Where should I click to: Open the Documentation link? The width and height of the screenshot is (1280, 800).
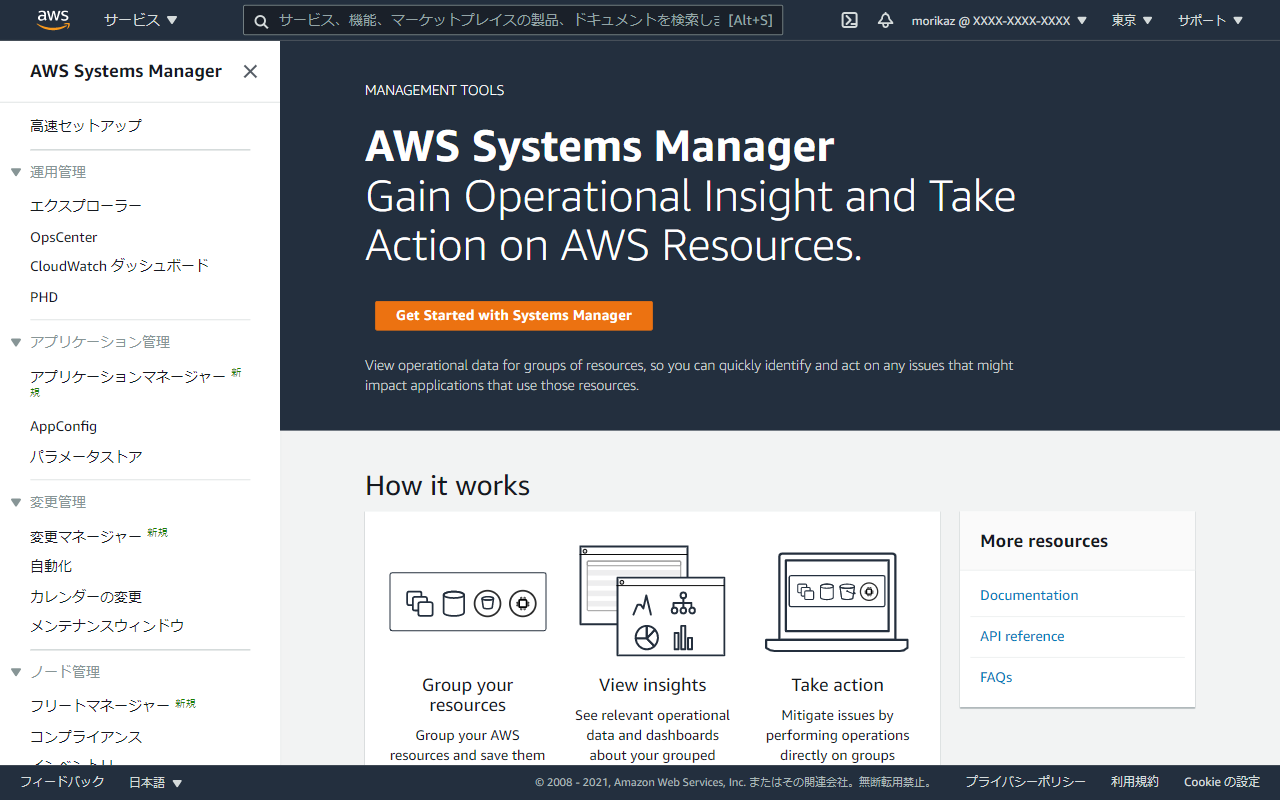tap(1029, 595)
